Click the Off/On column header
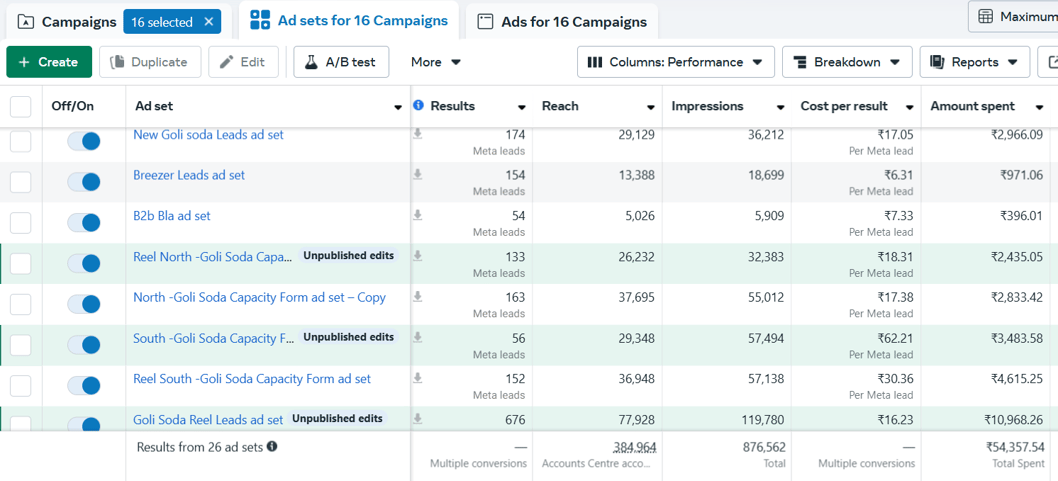Screen dimensions: 1058x481 [x=73, y=106]
